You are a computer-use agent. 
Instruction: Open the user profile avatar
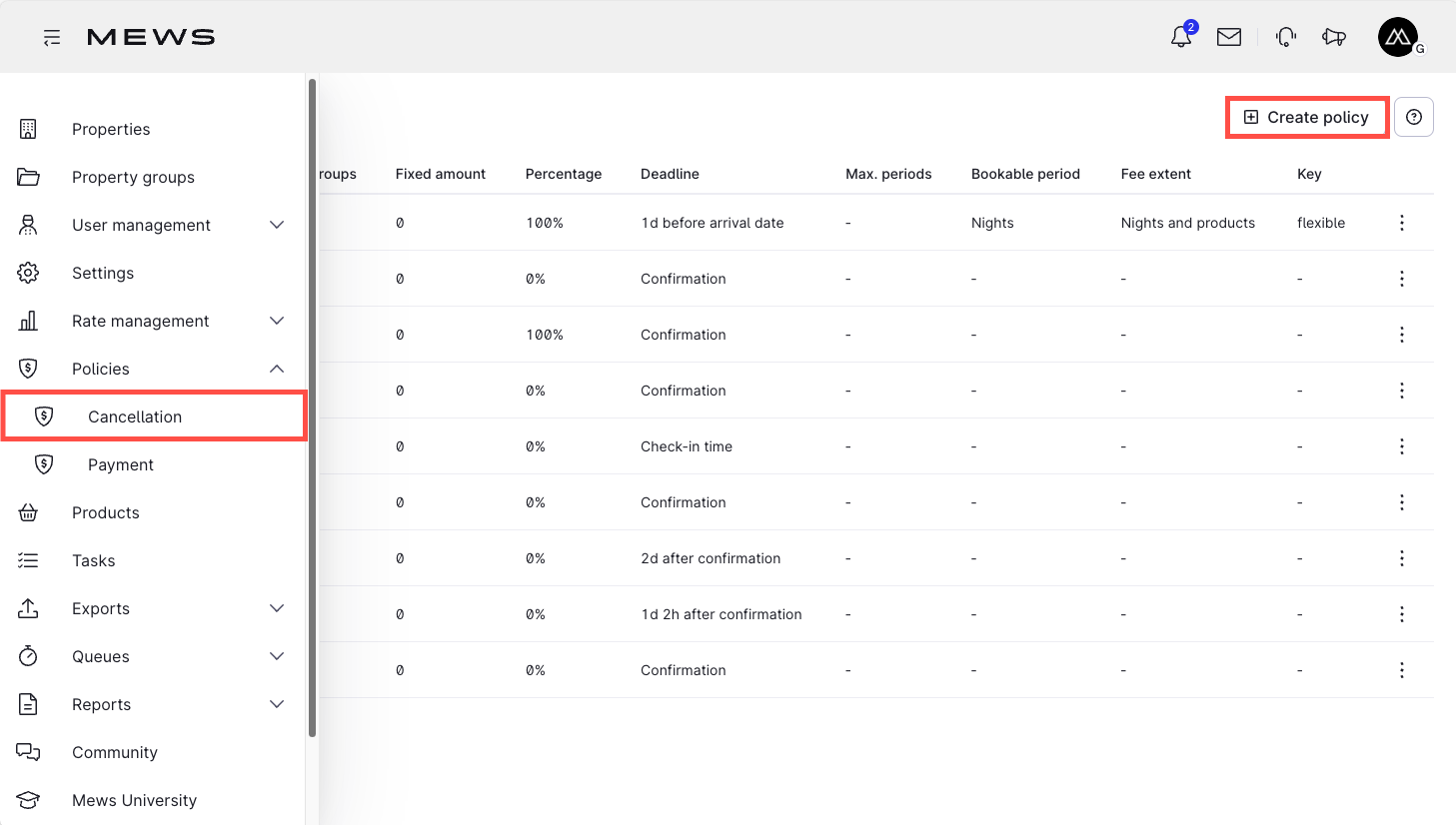(x=1398, y=37)
